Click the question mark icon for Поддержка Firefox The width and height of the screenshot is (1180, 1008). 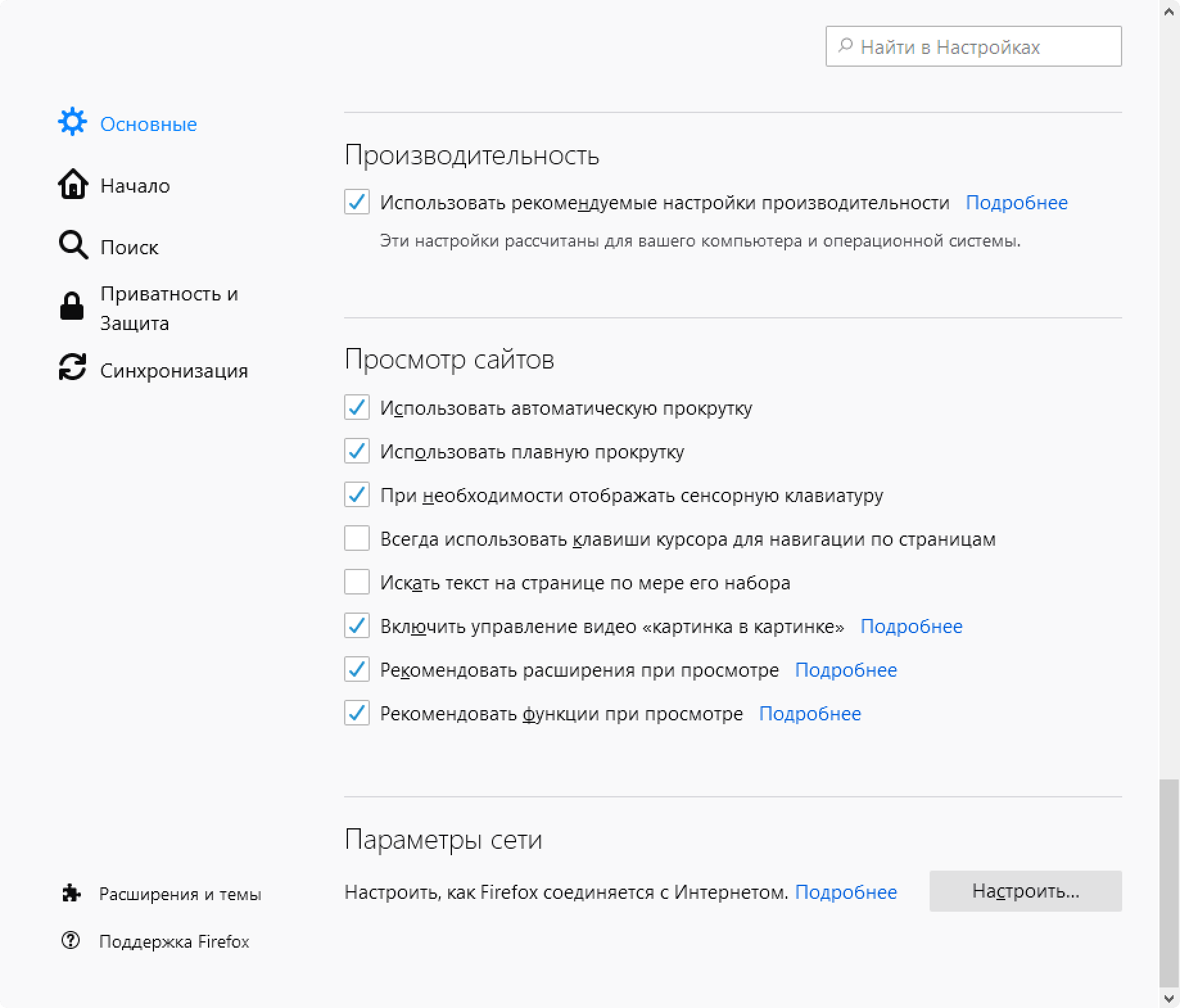point(72,941)
